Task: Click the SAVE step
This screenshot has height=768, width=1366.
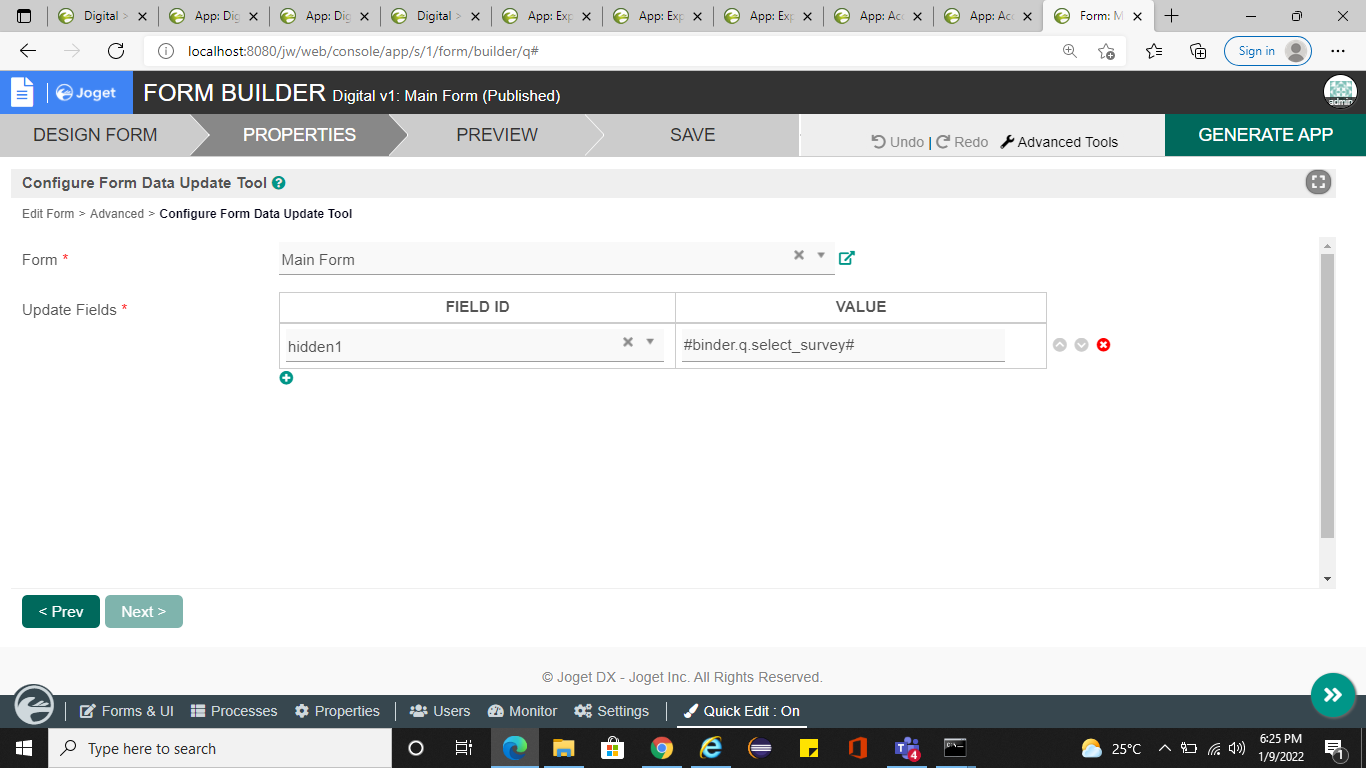Action: tap(692, 135)
